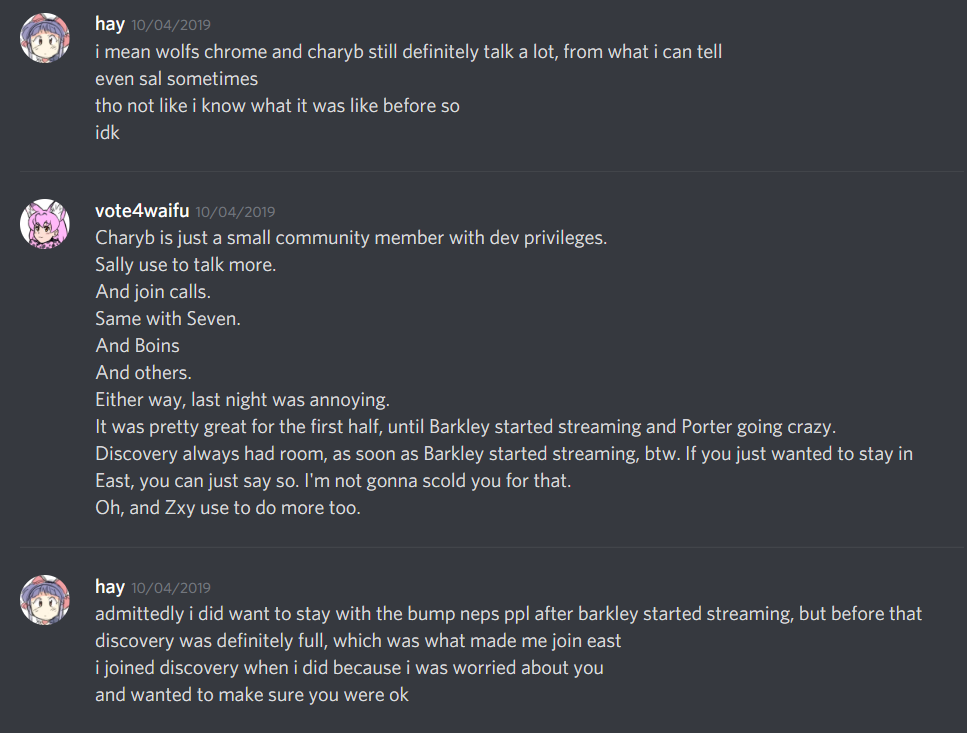Click 'Either way, last night was annoying.' line

pyautogui.click(x=242, y=400)
